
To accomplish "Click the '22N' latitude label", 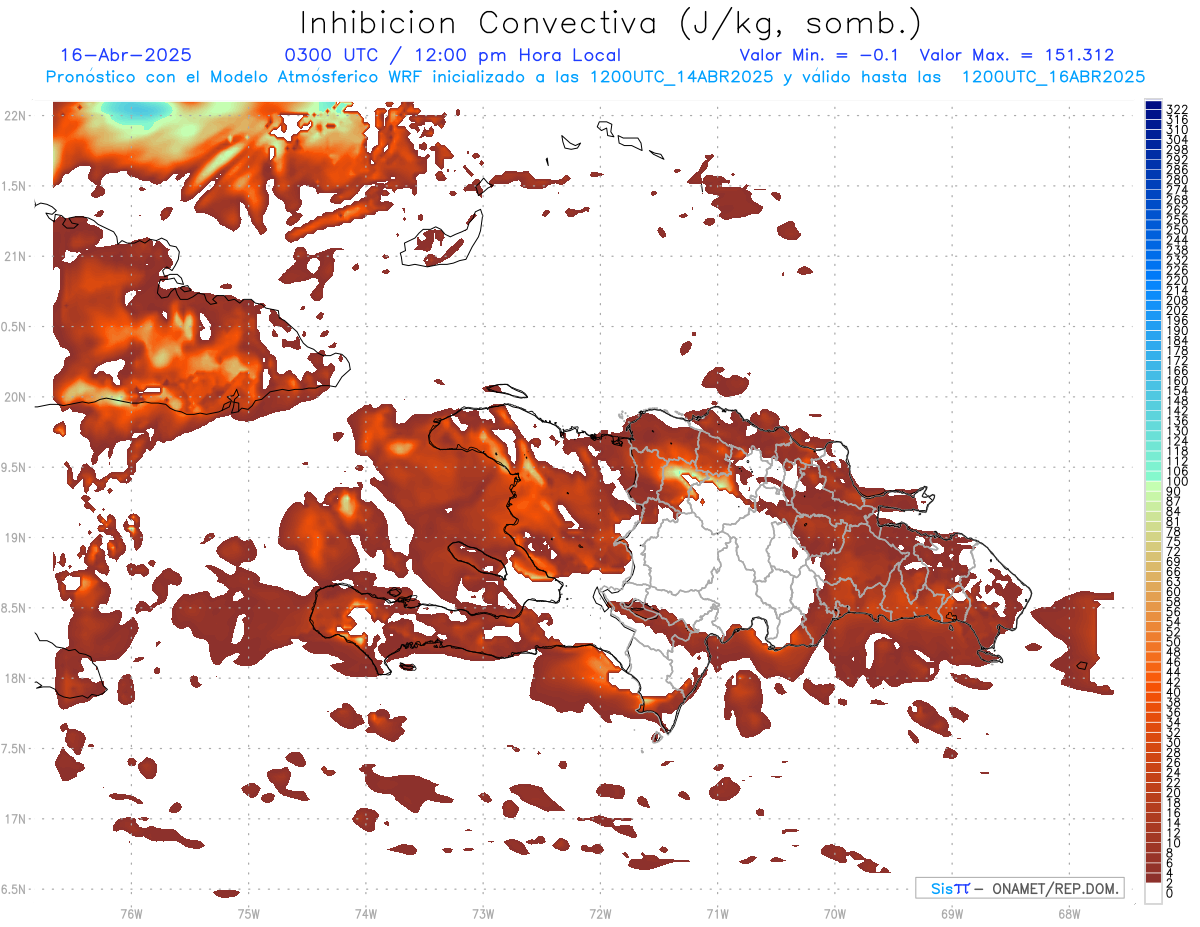I will click(x=14, y=116).
